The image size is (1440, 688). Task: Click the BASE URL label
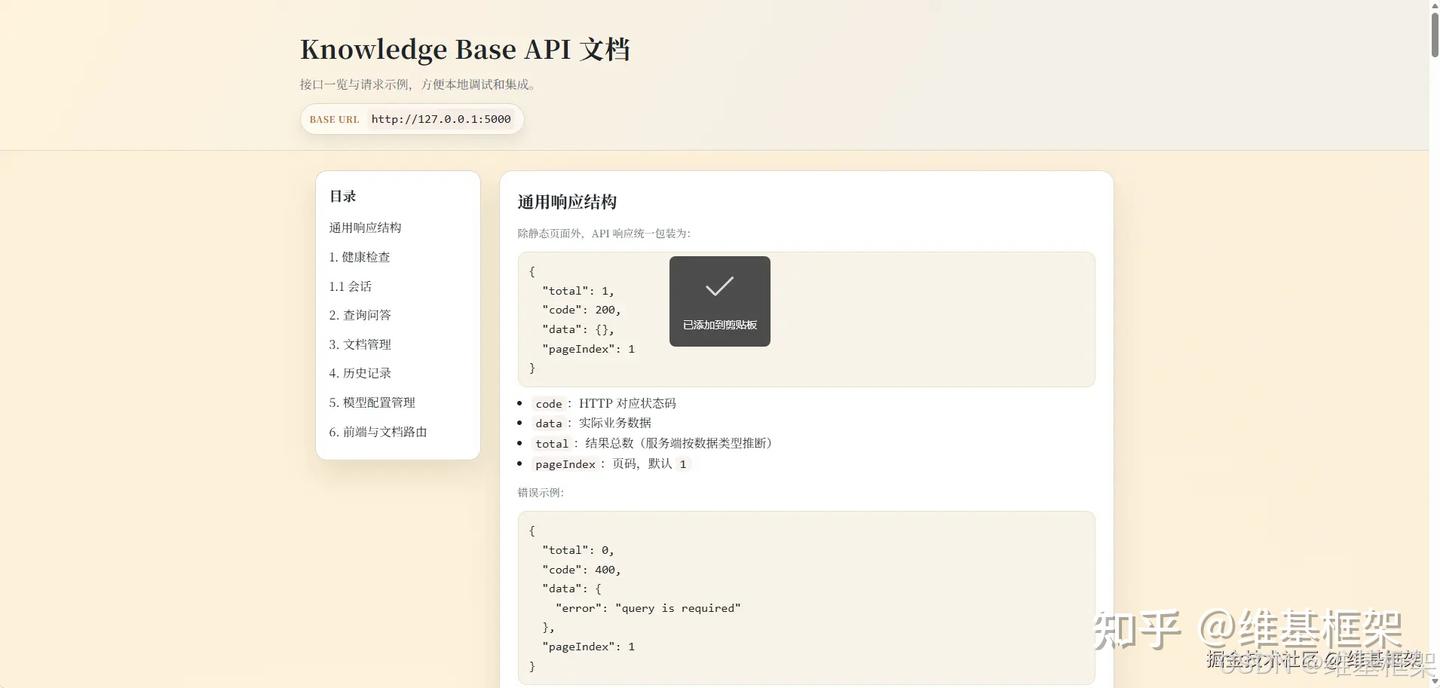pyautogui.click(x=334, y=119)
